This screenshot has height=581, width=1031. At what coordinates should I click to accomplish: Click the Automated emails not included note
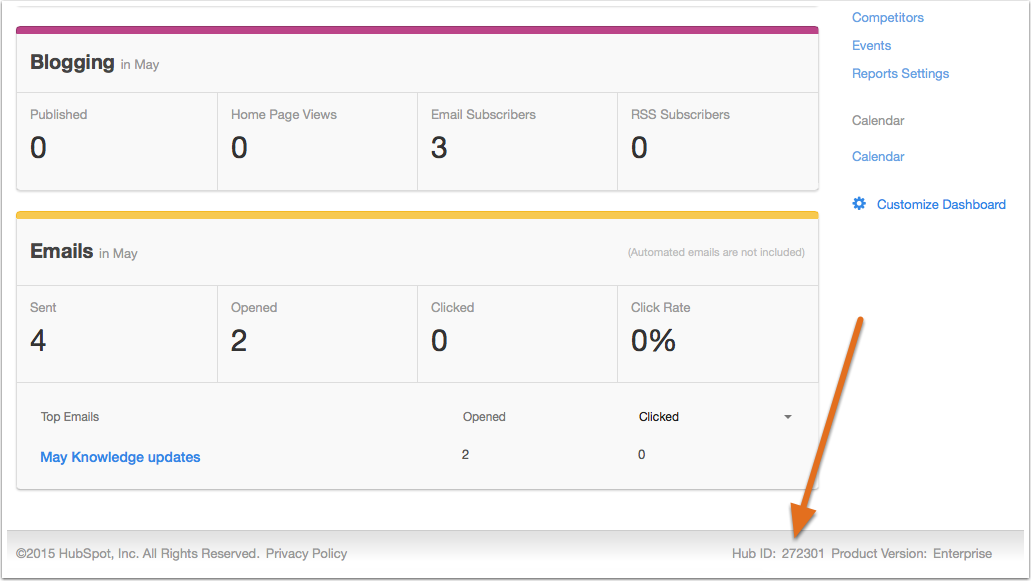716,252
